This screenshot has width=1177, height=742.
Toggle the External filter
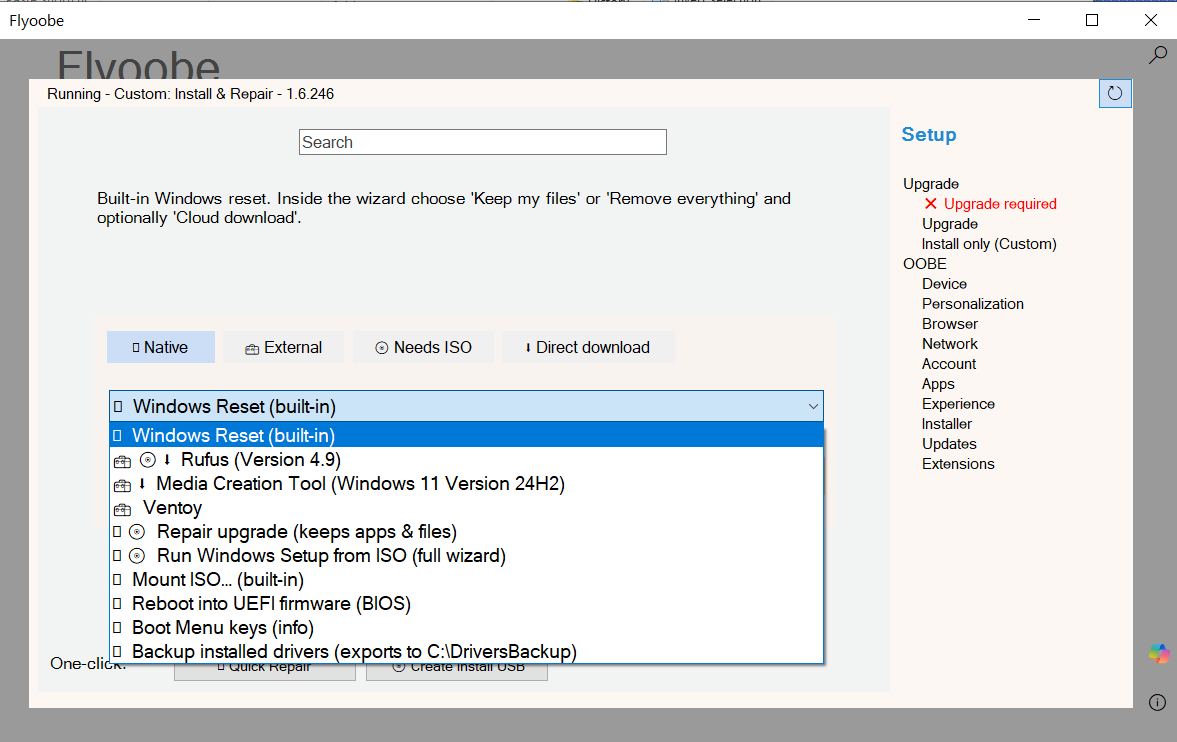(x=283, y=347)
